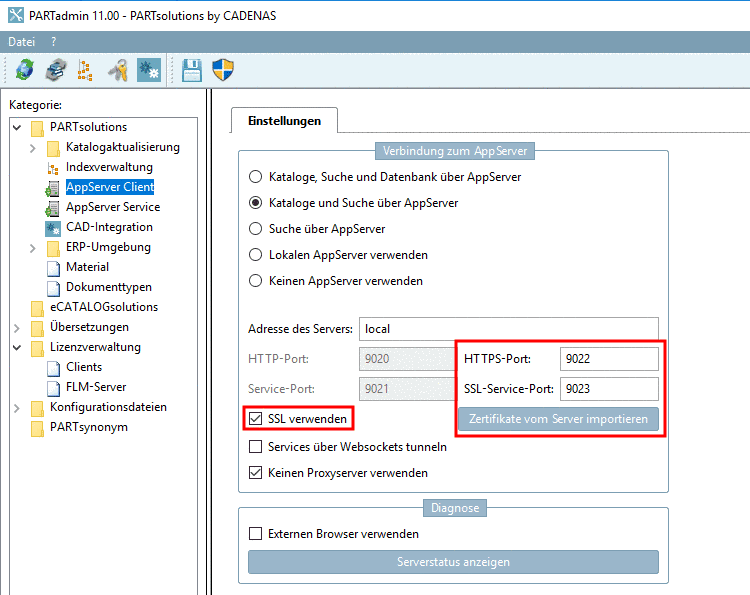
Task: Select 'Material' in the category tree
Action: (x=87, y=267)
